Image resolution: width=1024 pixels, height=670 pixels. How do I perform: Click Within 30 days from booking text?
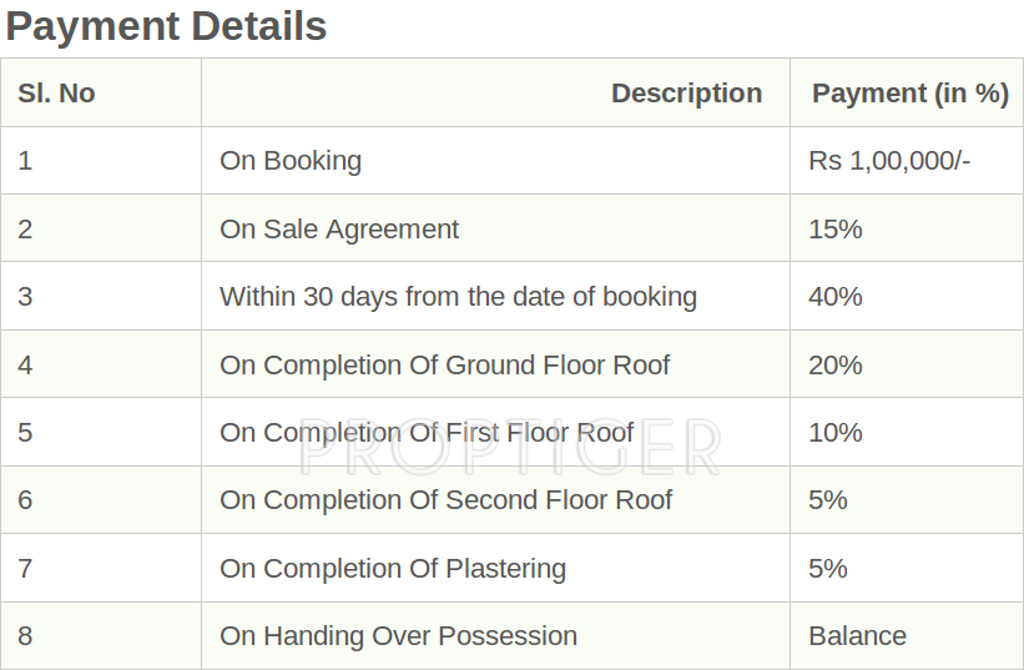click(458, 297)
